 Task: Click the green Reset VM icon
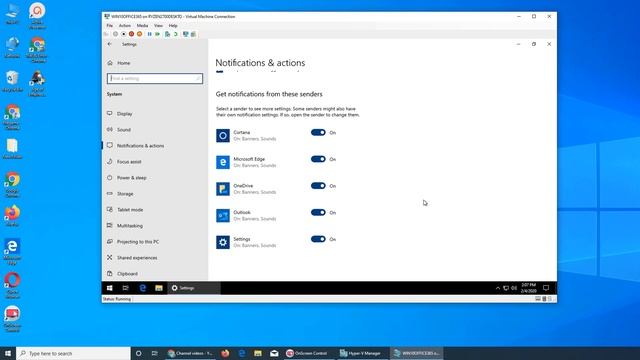coord(158,34)
